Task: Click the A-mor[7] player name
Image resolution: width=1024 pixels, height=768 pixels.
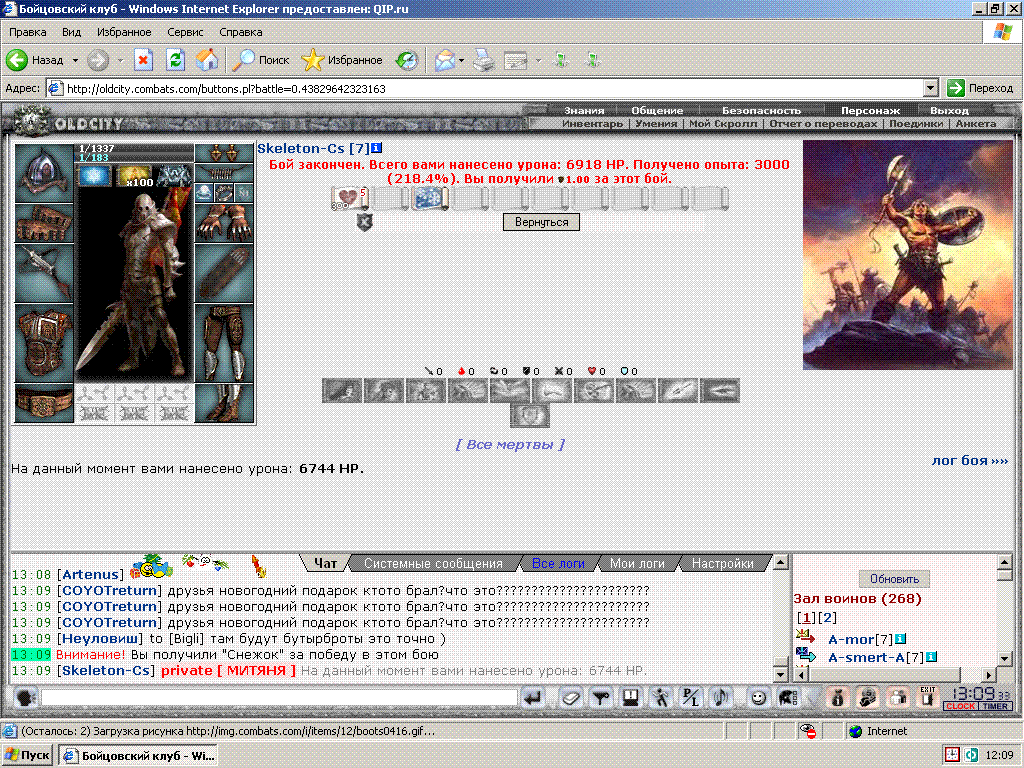Action: pyautogui.click(x=860, y=639)
